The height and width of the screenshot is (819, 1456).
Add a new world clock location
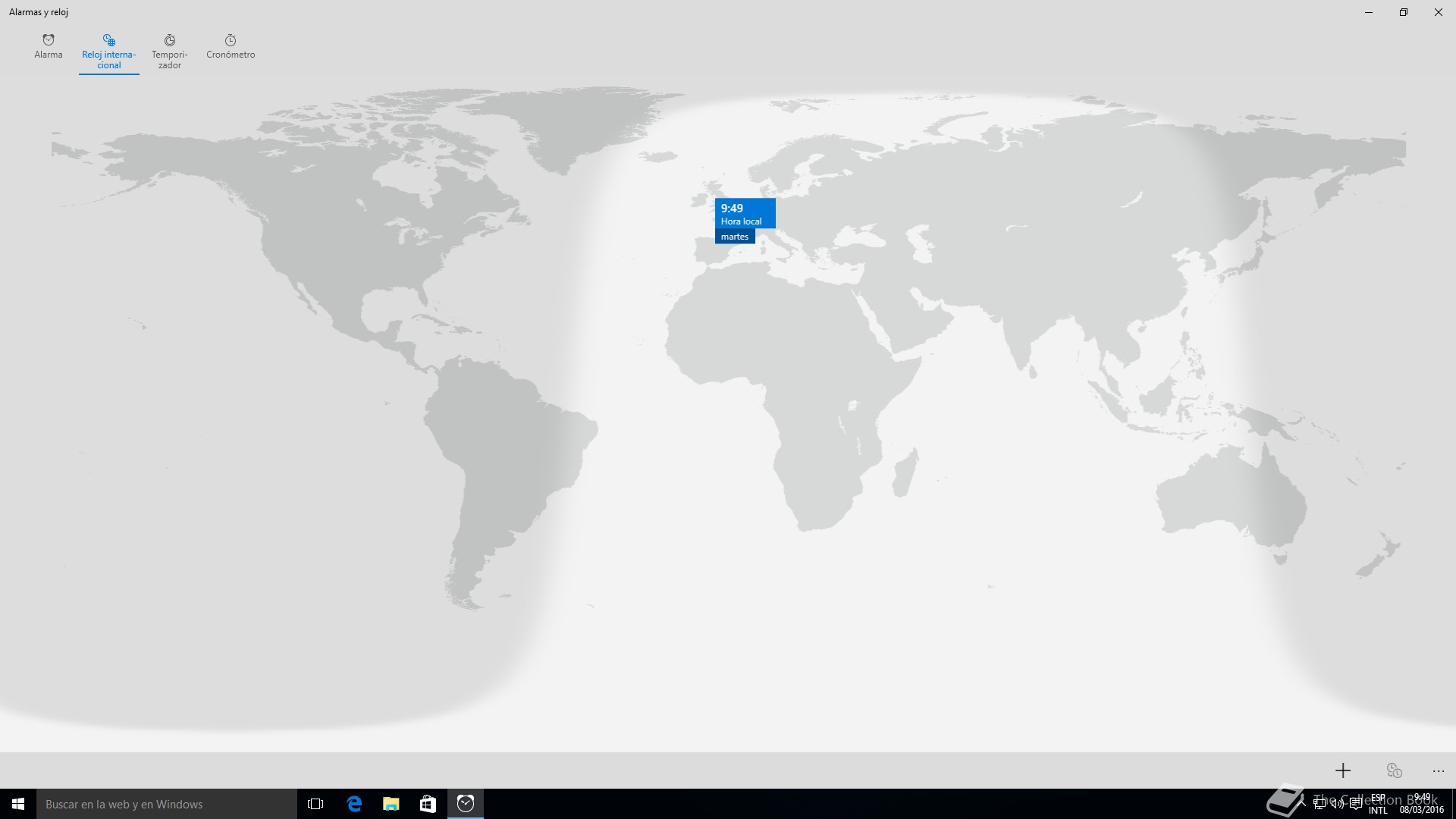coord(1343,770)
